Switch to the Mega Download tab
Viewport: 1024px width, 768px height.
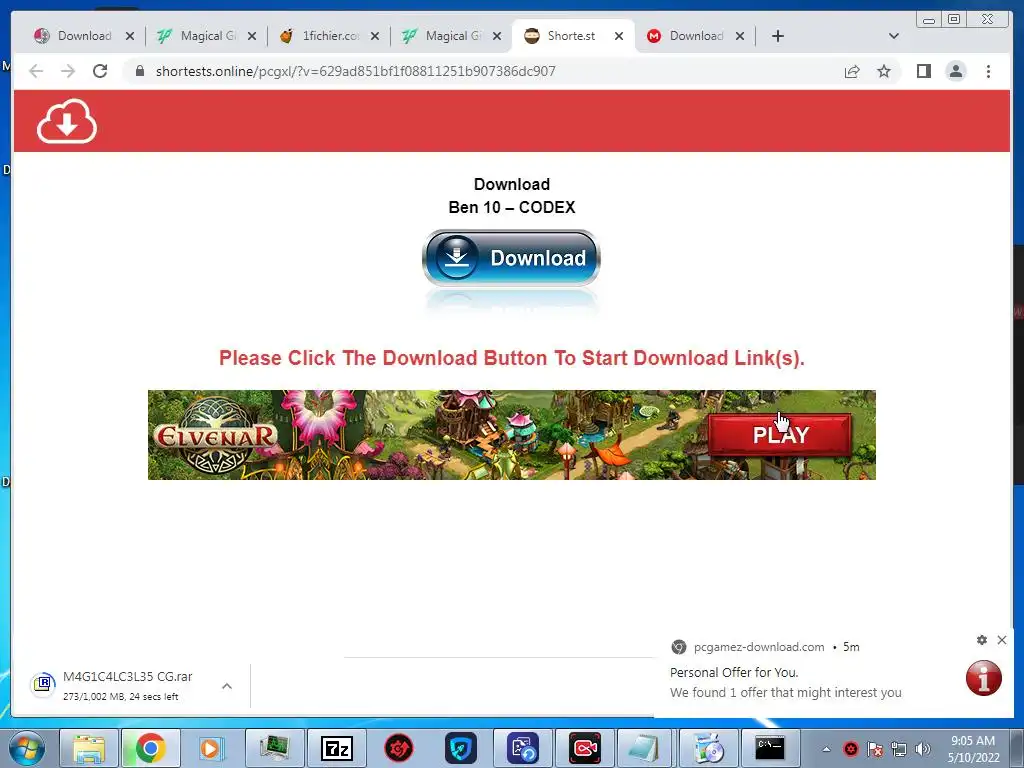point(696,36)
